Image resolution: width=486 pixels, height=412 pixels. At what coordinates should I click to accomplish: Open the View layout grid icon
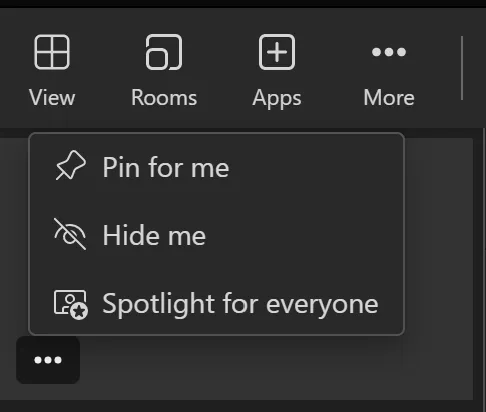click(x=52, y=52)
